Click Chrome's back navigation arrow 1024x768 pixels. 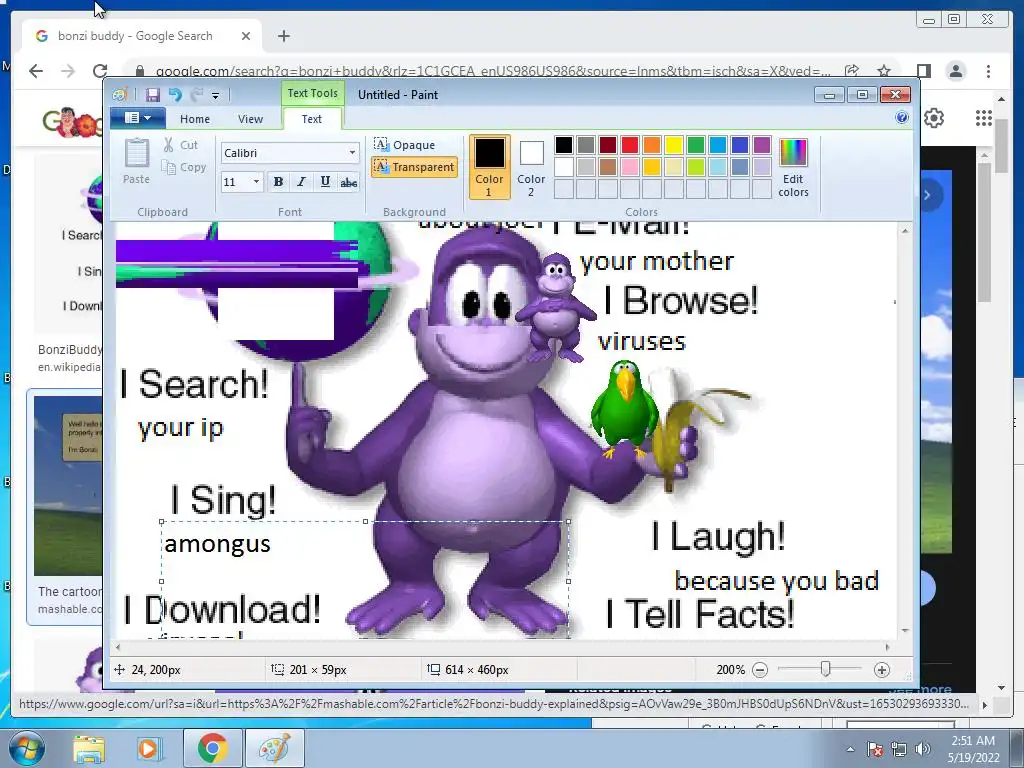(36, 71)
